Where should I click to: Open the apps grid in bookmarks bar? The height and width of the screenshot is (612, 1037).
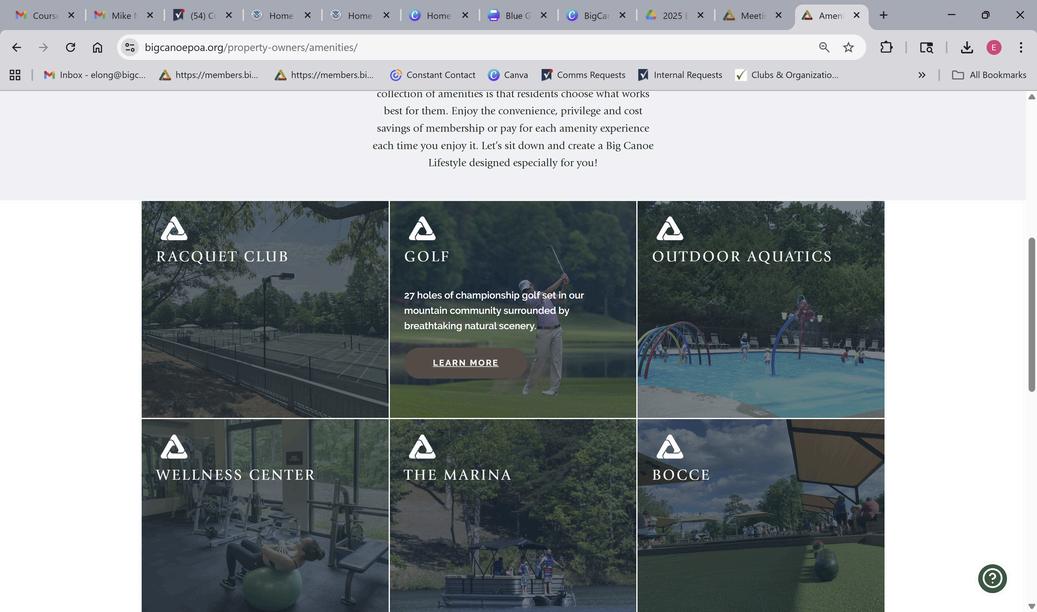pos(15,75)
